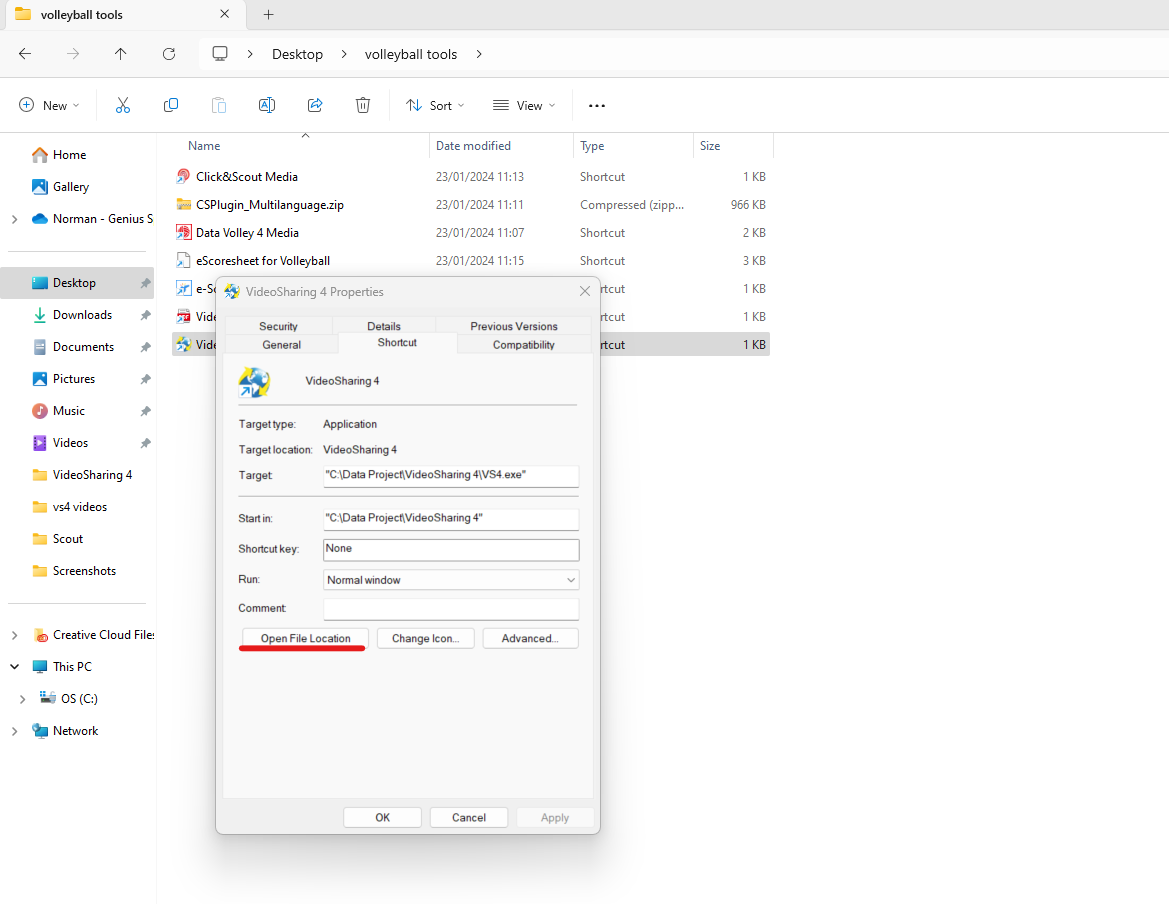1169x904 pixels.
Task: Click into the Shortcut key field
Action: click(x=451, y=549)
